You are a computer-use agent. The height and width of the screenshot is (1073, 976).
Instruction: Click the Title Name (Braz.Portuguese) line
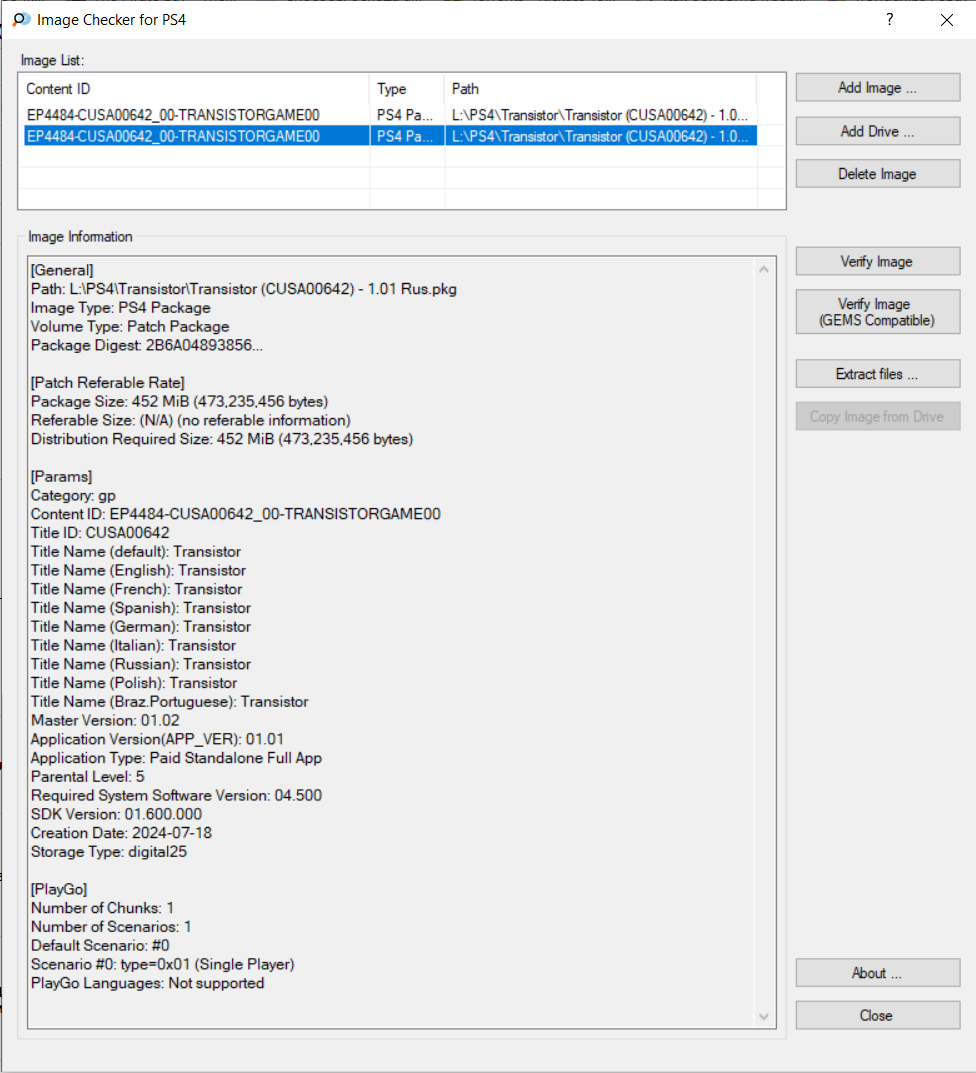pyautogui.click(x=170, y=701)
